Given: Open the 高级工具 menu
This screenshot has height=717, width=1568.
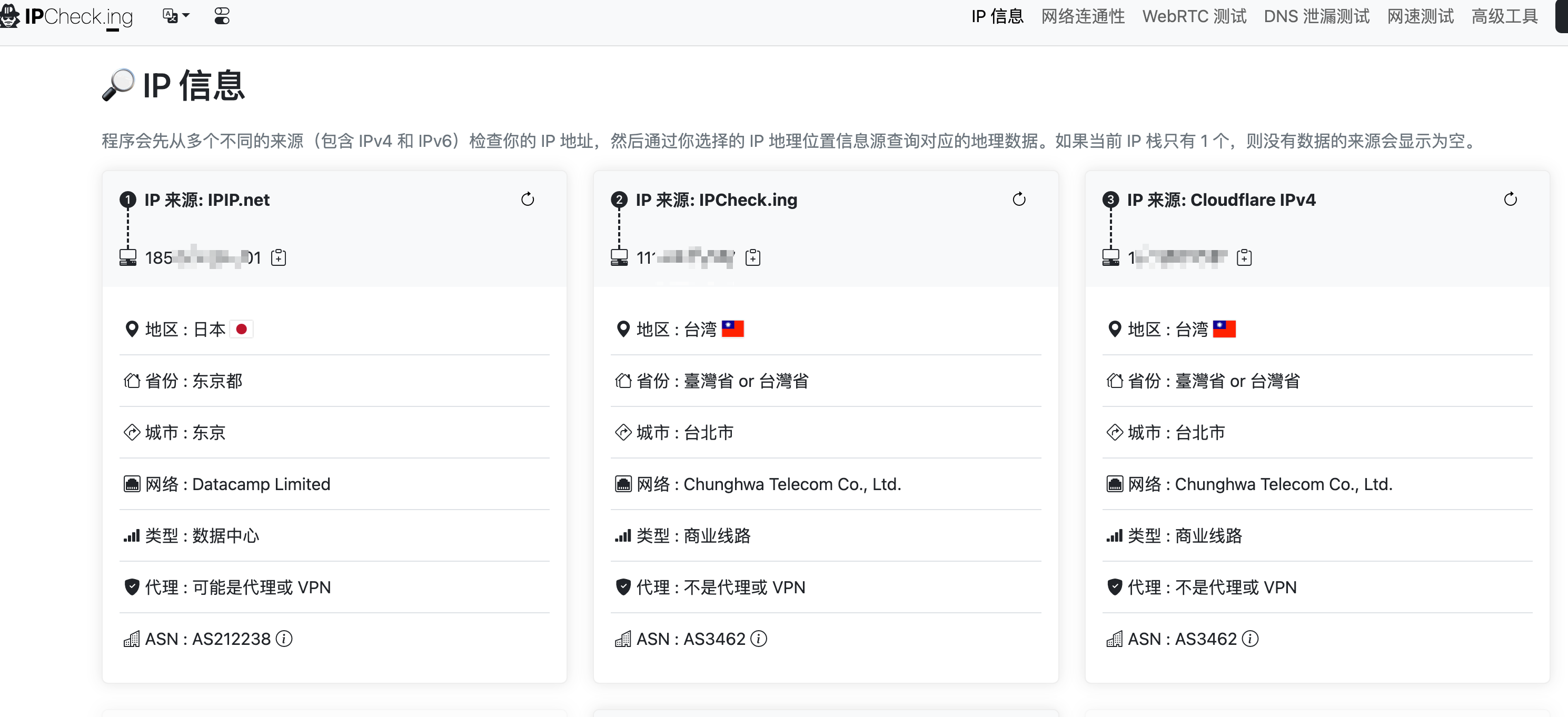Looking at the screenshot, I should coord(1504,16).
